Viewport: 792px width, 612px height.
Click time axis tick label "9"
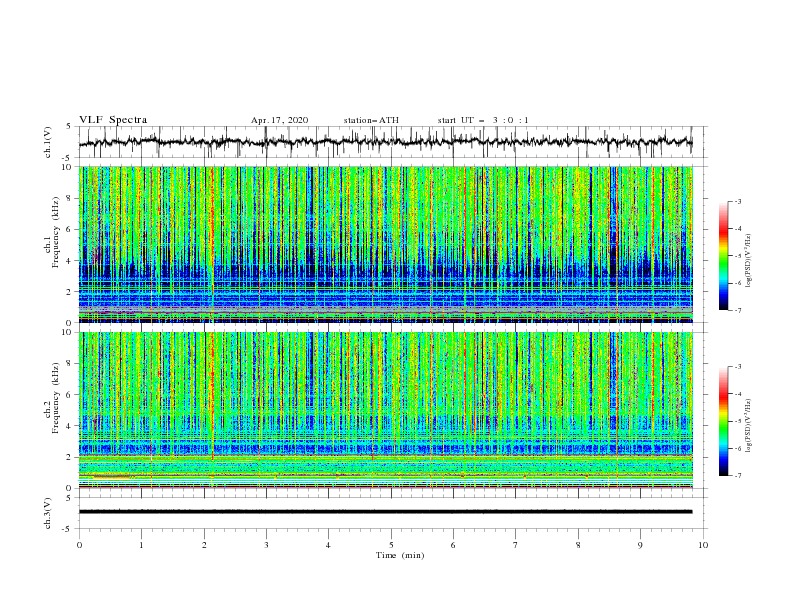click(x=640, y=545)
